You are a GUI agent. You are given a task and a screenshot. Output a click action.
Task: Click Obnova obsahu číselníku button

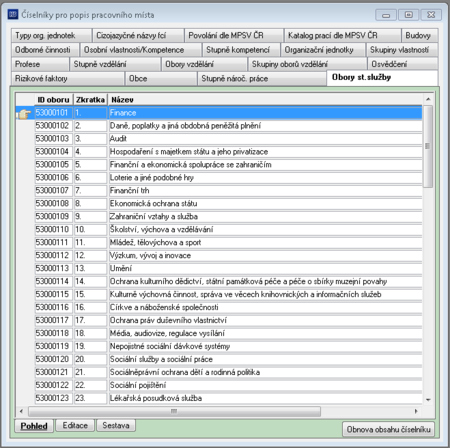pos(389,429)
